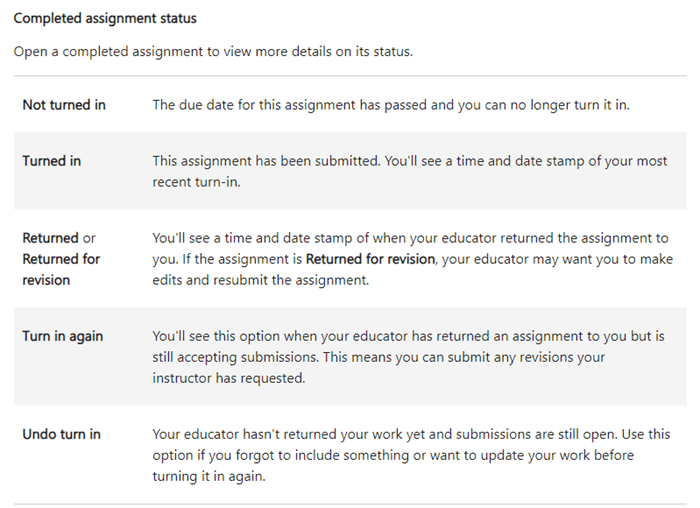Click the 'recent turn-in.' line
This screenshot has width=700, height=508.
pyautogui.click(x=196, y=182)
